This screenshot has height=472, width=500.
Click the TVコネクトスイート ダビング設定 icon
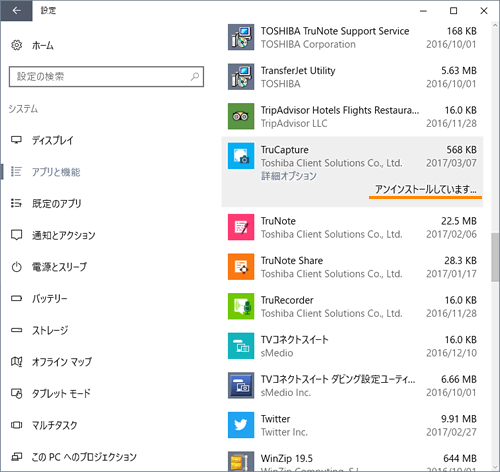point(241,386)
